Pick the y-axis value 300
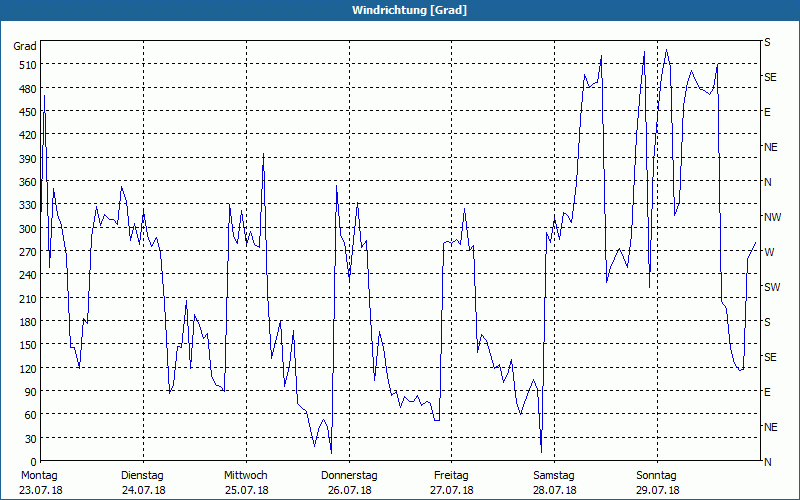 pos(28,229)
